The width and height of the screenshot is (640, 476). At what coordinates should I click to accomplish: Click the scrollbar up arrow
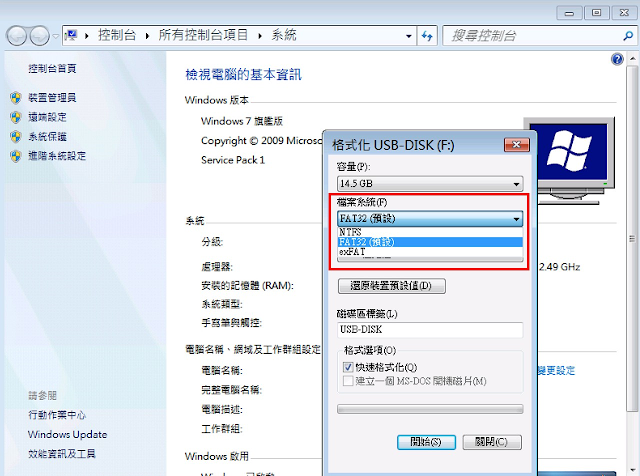tap(632, 59)
